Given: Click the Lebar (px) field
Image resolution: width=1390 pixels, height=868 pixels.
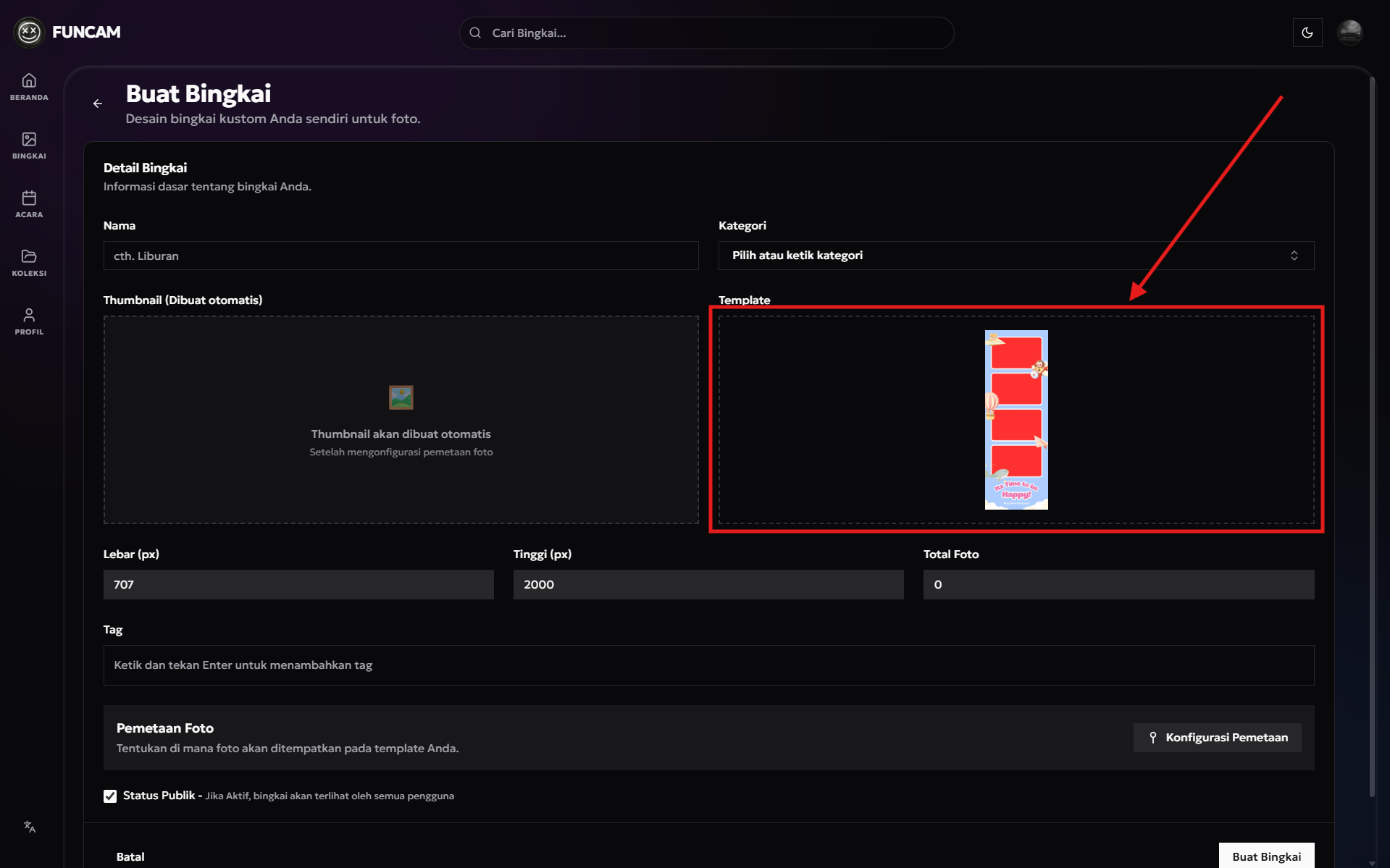Looking at the screenshot, I should (x=298, y=584).
